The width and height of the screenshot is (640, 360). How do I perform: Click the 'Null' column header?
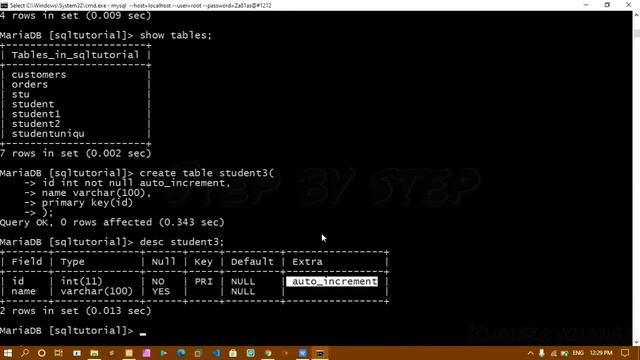point(164,262)
